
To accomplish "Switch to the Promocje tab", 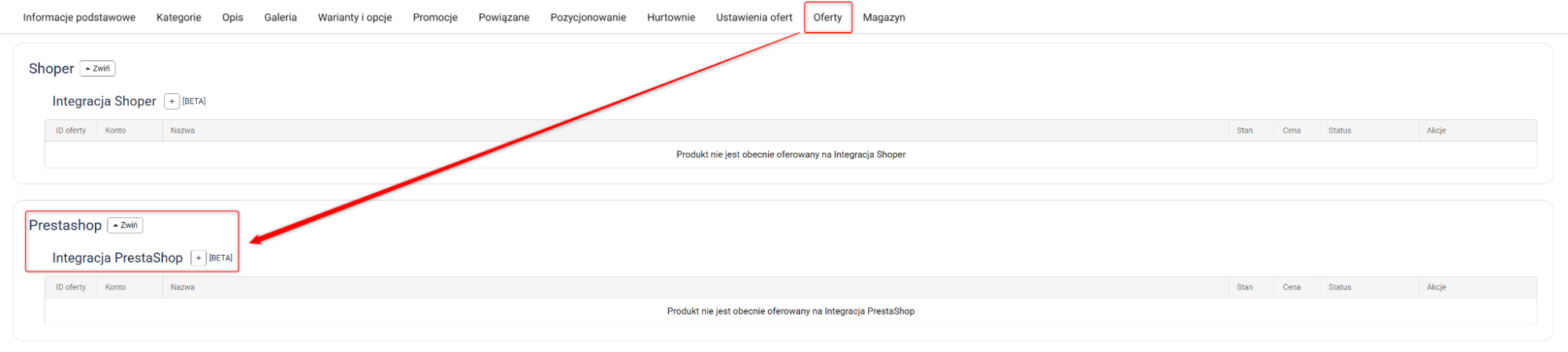I will click(x=435, y=17).
